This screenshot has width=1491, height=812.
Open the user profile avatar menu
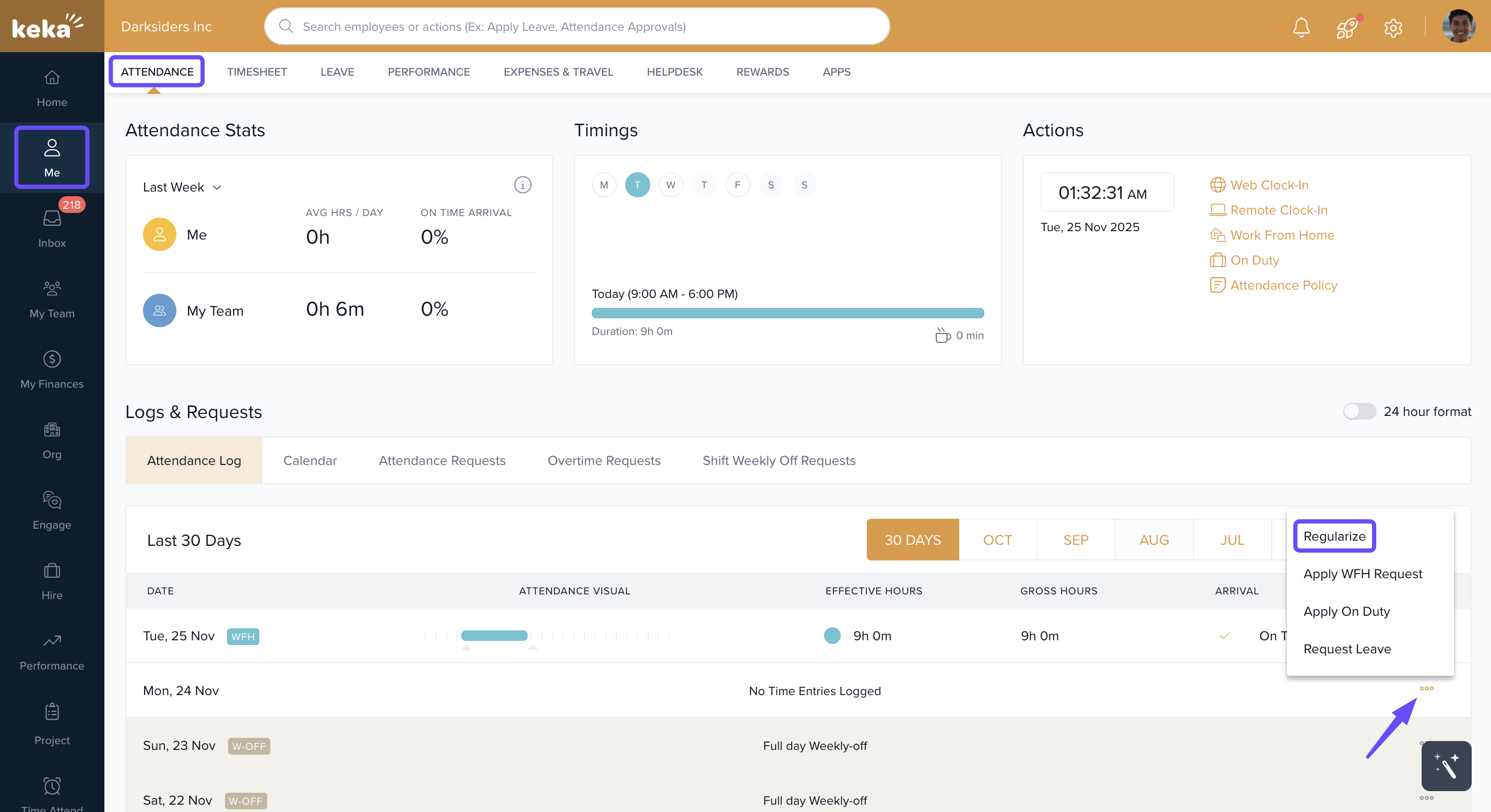(1458, 27)
